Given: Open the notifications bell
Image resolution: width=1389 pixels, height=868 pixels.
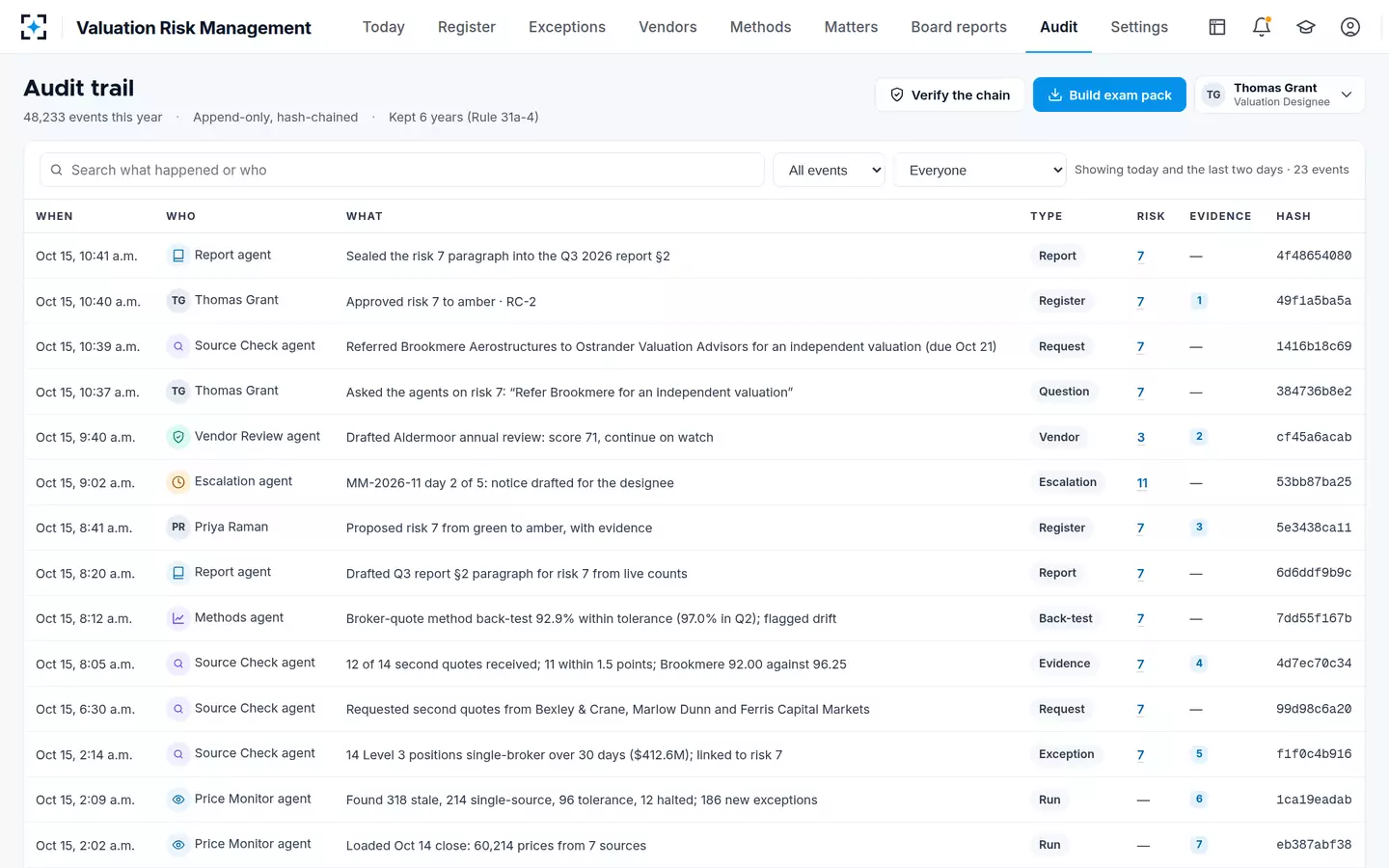Looking at the screenshot, I should click(x=1262, y=27).
